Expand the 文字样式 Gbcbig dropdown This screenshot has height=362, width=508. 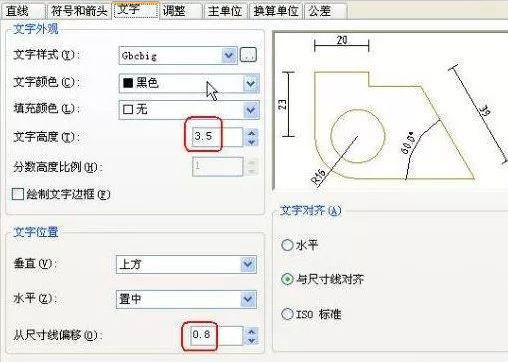click(229, 55)
